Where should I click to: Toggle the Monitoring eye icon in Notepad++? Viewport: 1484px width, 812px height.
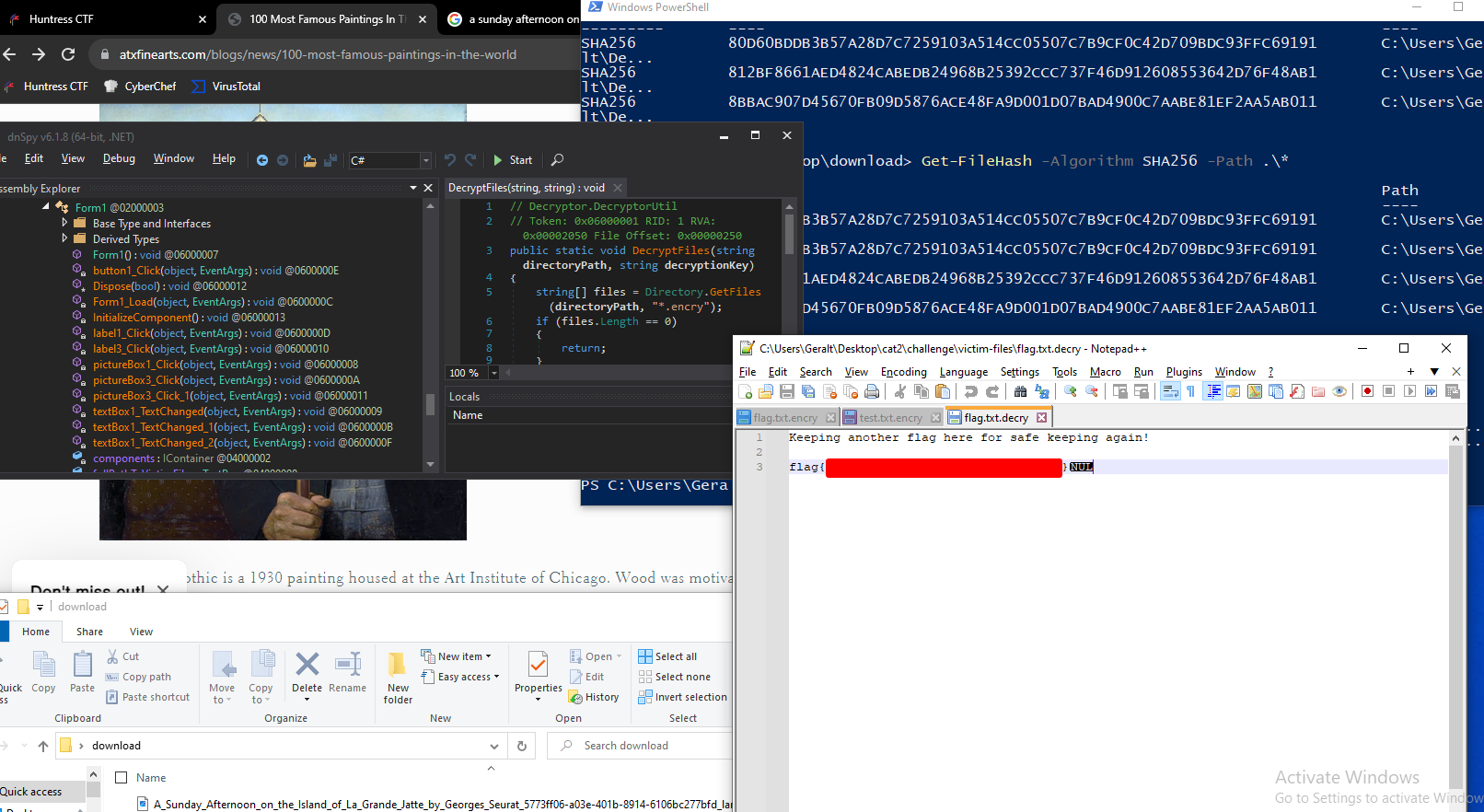(1340, 391)
